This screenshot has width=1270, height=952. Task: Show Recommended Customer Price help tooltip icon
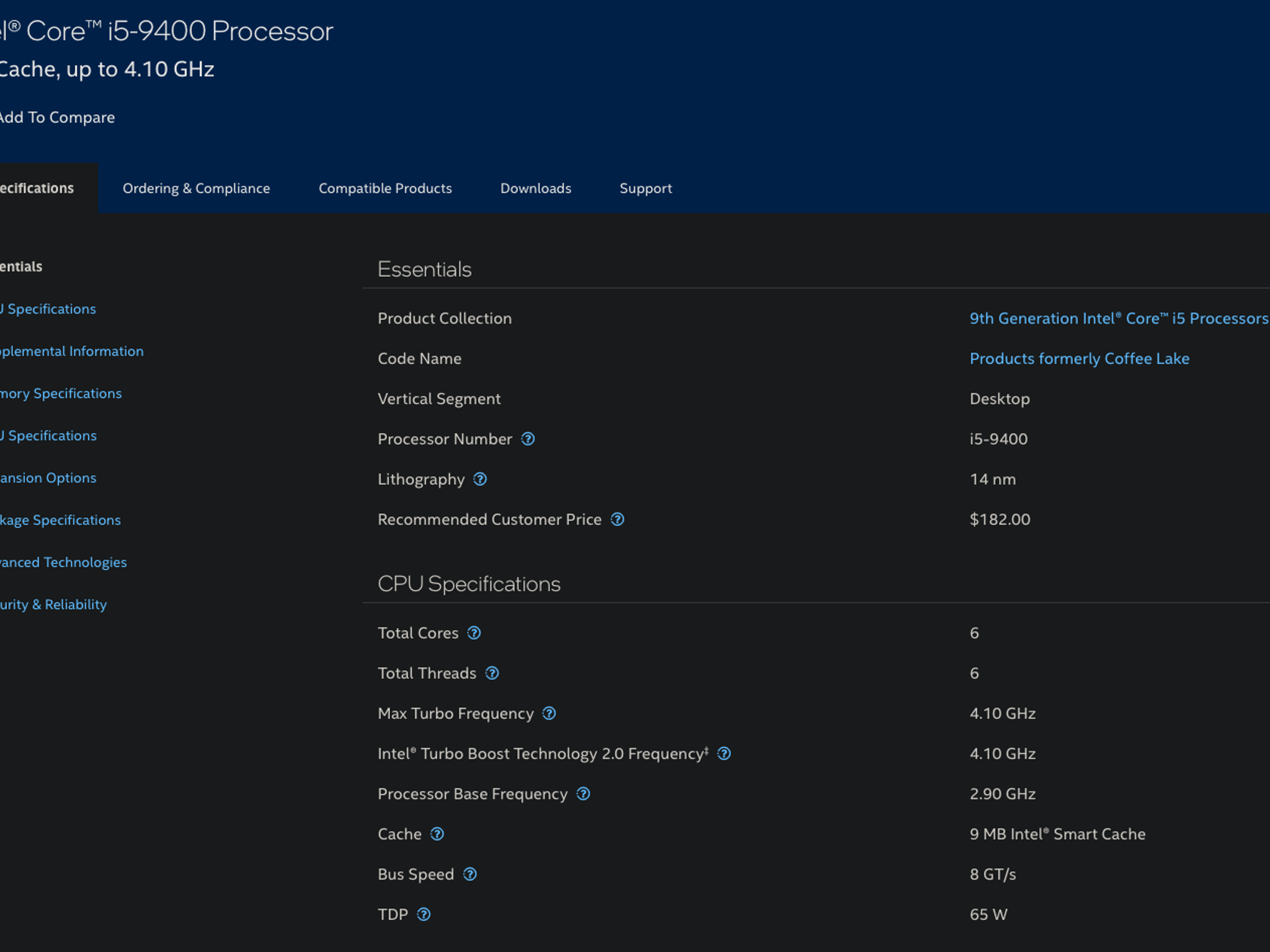tap(617, 519)
